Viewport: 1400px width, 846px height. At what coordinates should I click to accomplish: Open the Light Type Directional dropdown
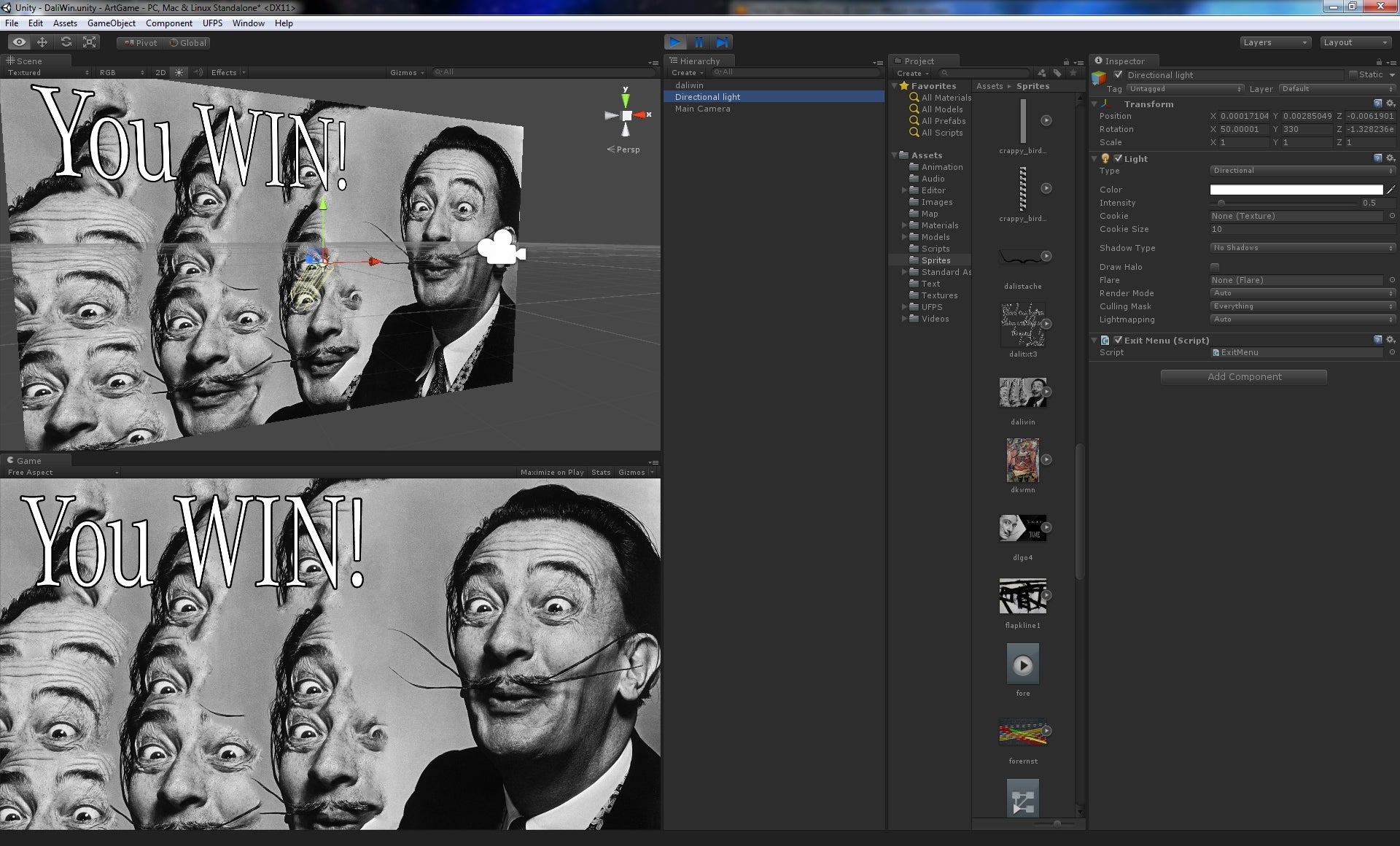1303,171
